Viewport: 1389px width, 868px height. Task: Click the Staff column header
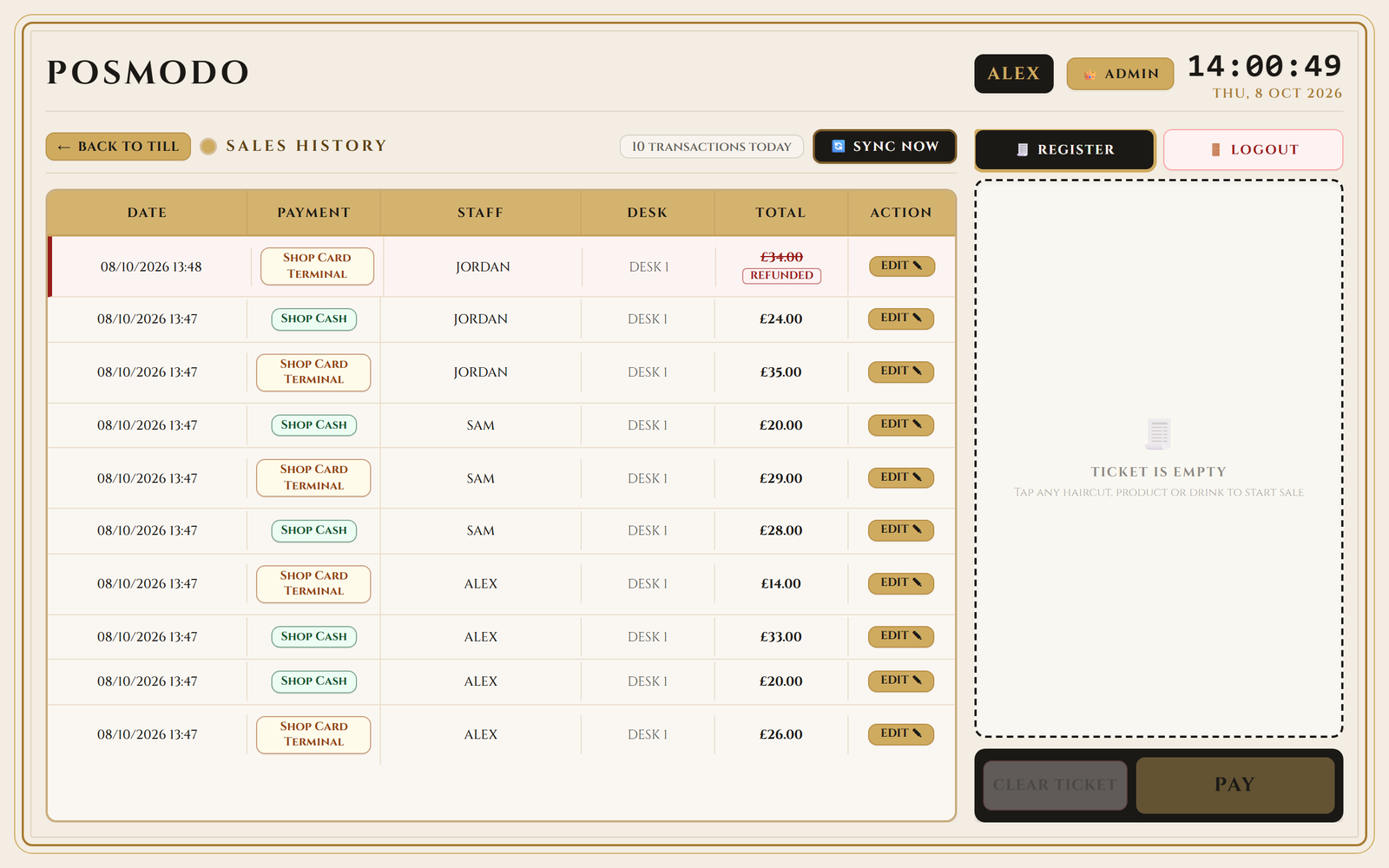[480, 213]
